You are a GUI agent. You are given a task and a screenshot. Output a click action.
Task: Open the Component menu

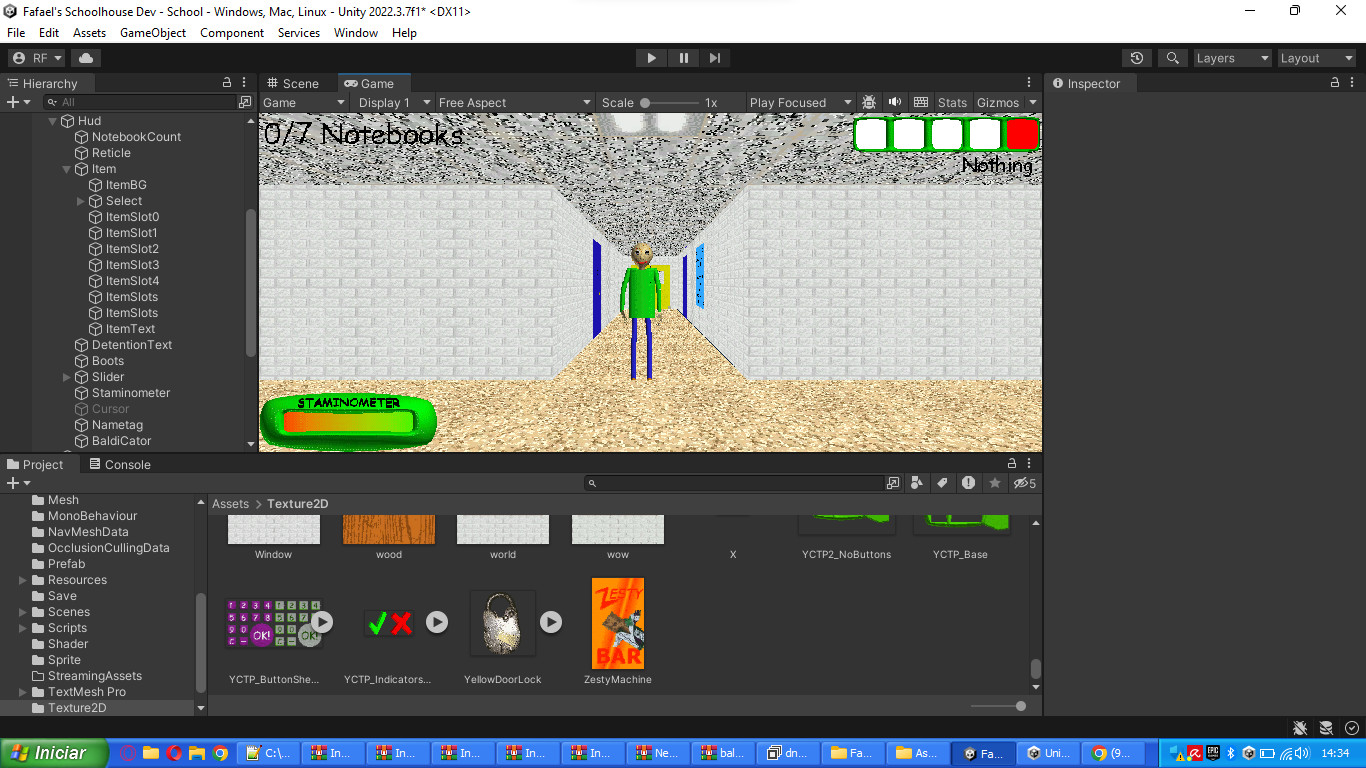[232, 33]
